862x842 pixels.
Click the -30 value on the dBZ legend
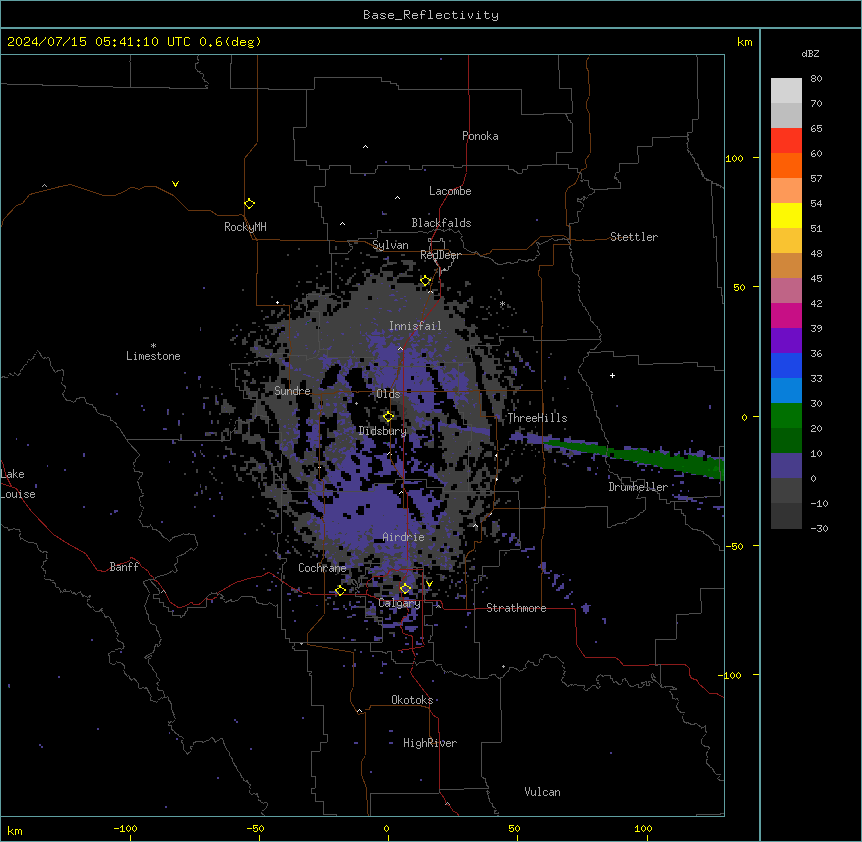pos(819,528)
